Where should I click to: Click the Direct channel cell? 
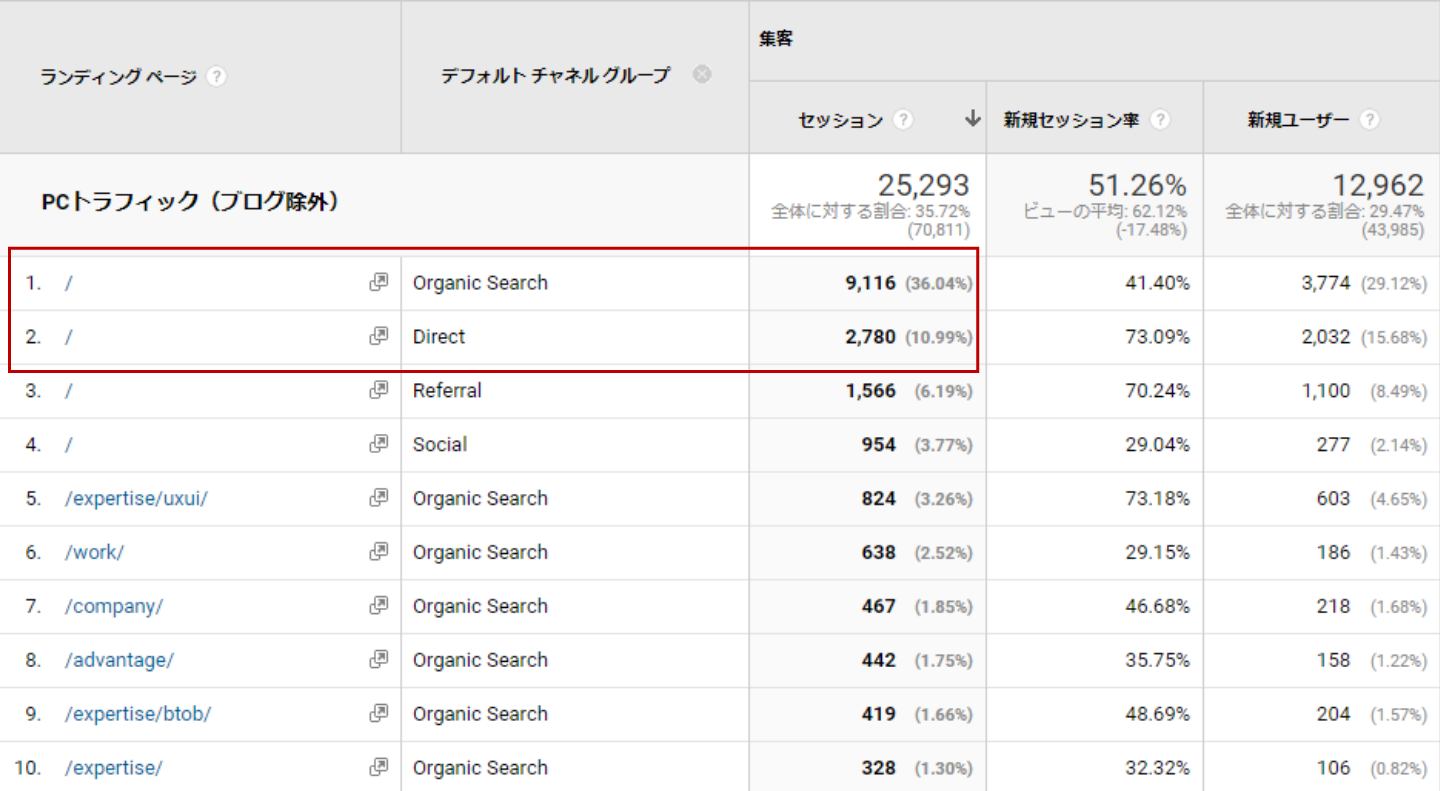pos(439,337)
